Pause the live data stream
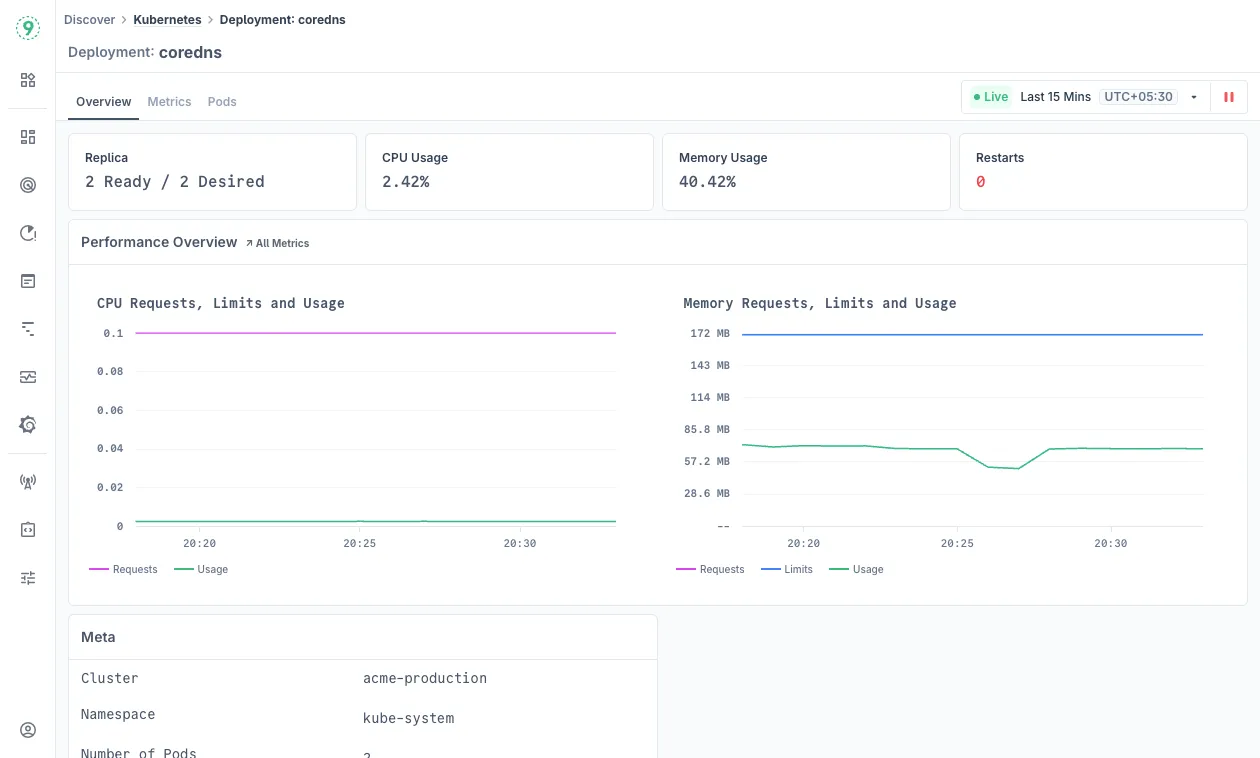 (x=1228, y=96)
